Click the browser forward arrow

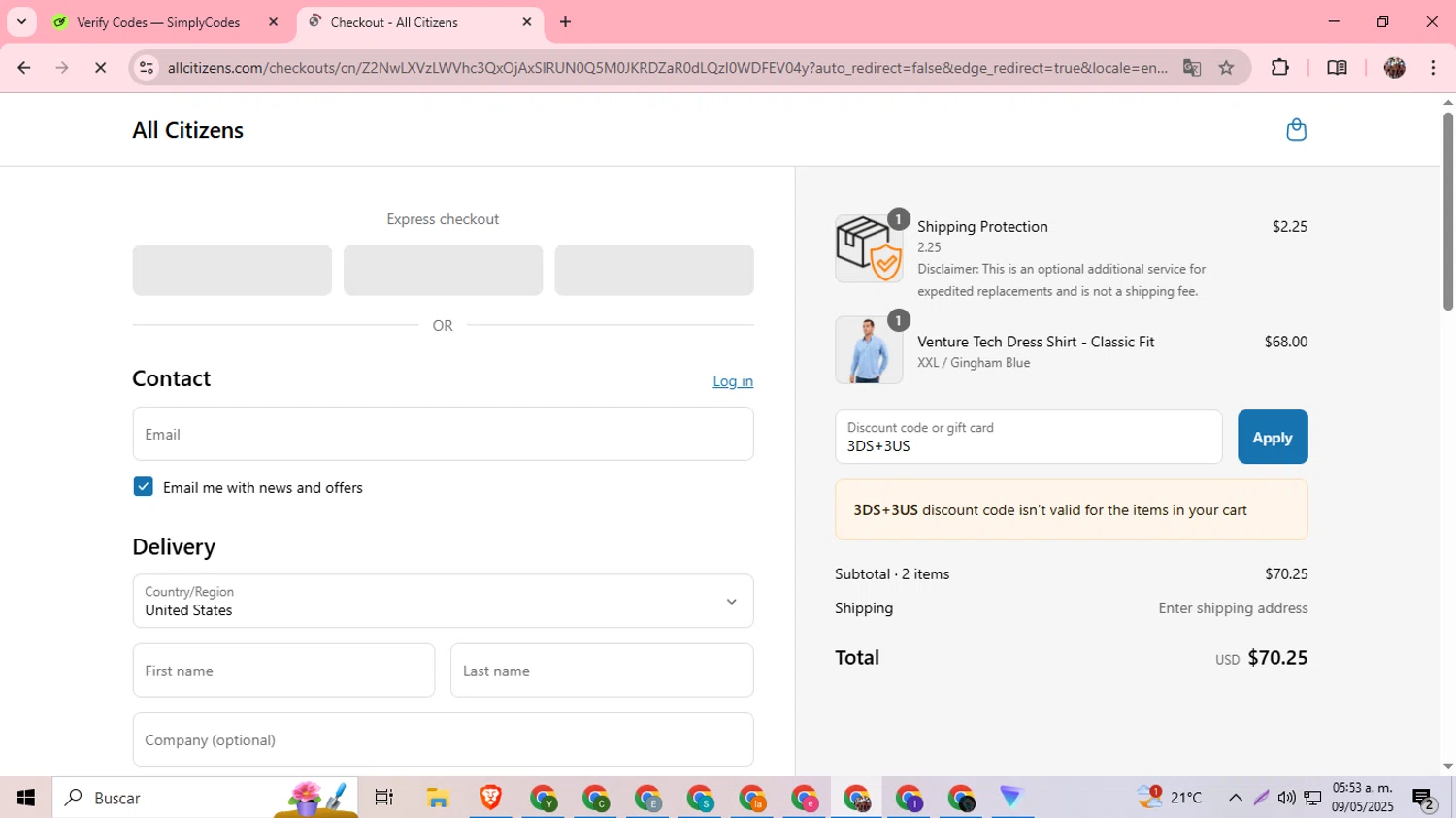tap(62, 68)
